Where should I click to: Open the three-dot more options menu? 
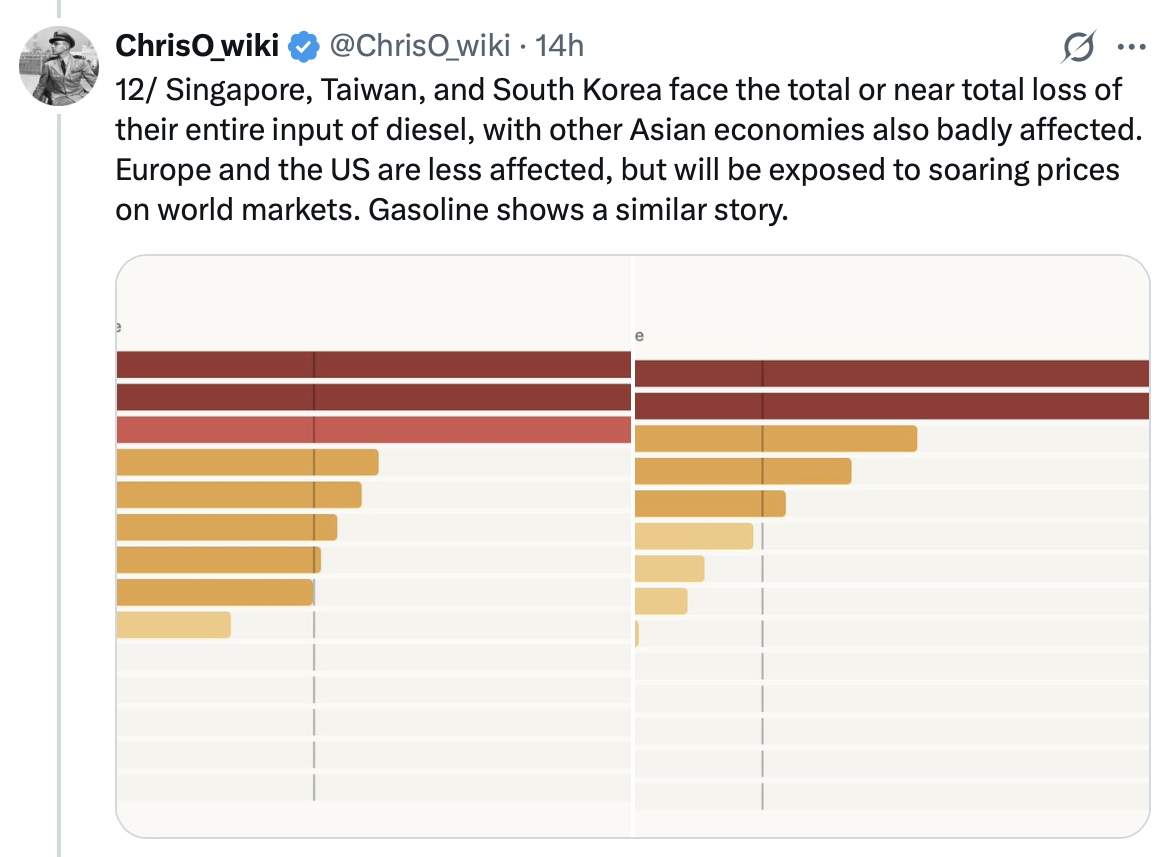click(1131, 46)
